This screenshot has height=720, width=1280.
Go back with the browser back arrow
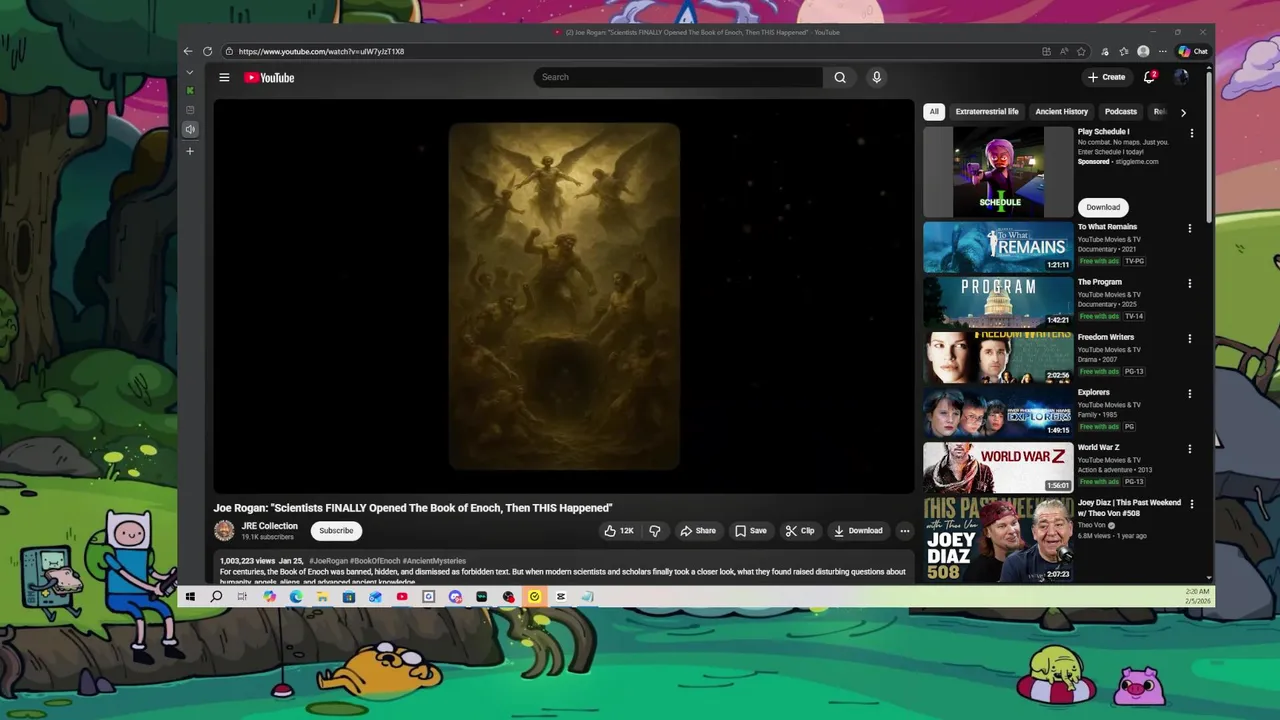[187, 51]
